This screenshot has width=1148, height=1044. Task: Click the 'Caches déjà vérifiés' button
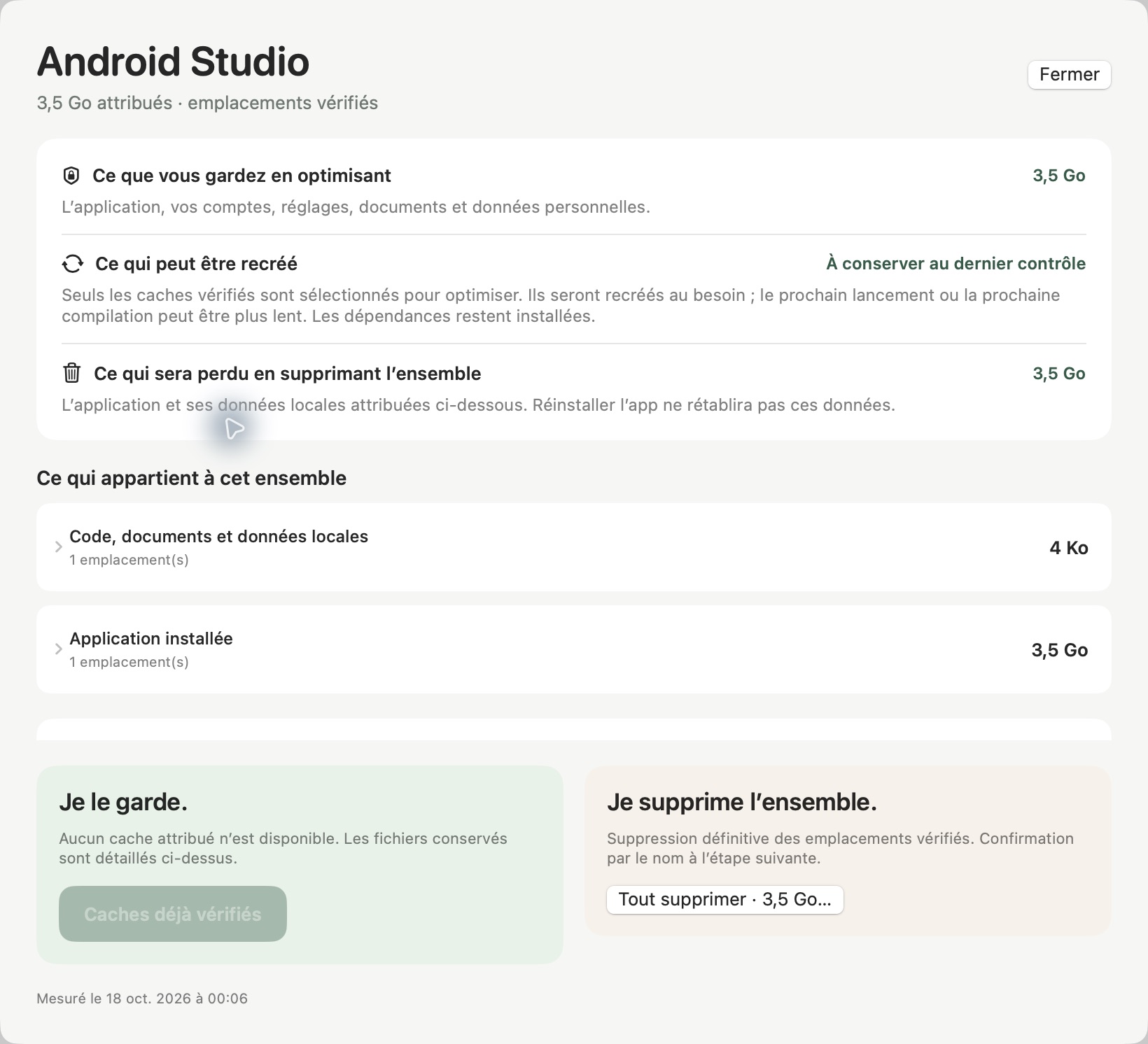[x=173, y=914]
